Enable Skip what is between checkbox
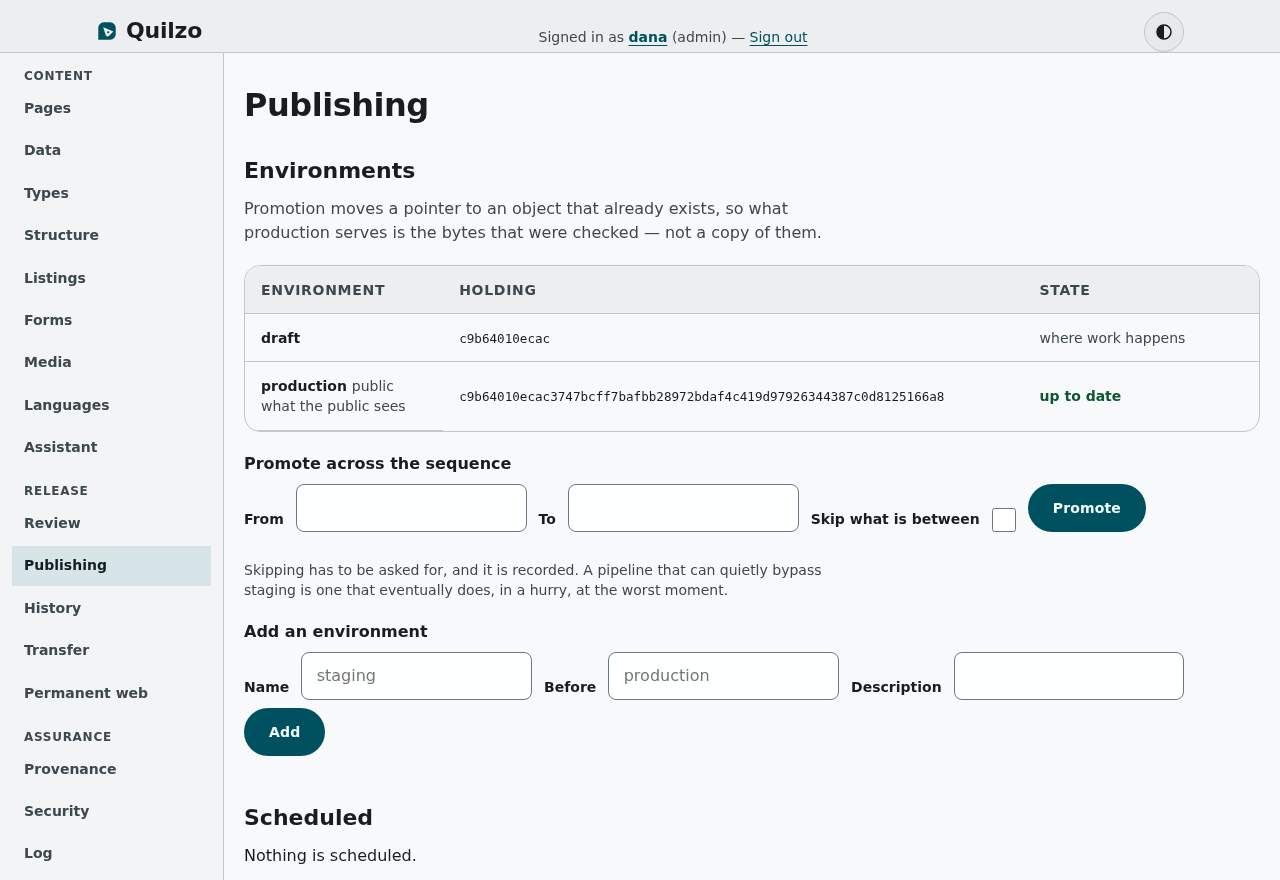The width and height of the screenshot is (1280, 880). coord(1004,520)
